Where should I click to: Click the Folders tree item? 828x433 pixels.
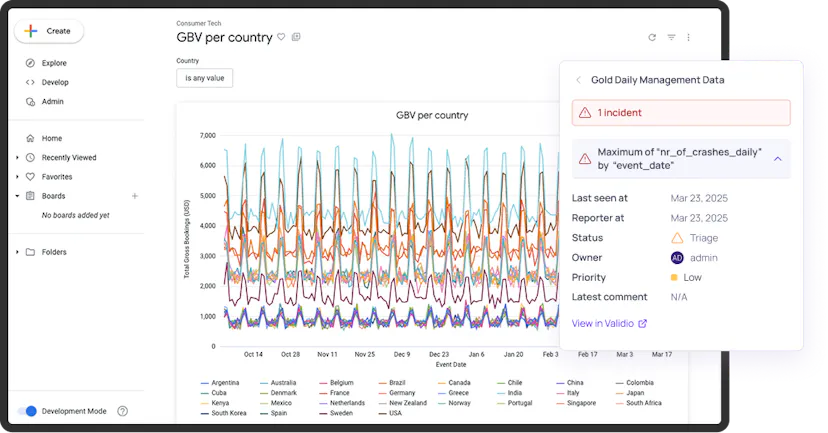54,252
